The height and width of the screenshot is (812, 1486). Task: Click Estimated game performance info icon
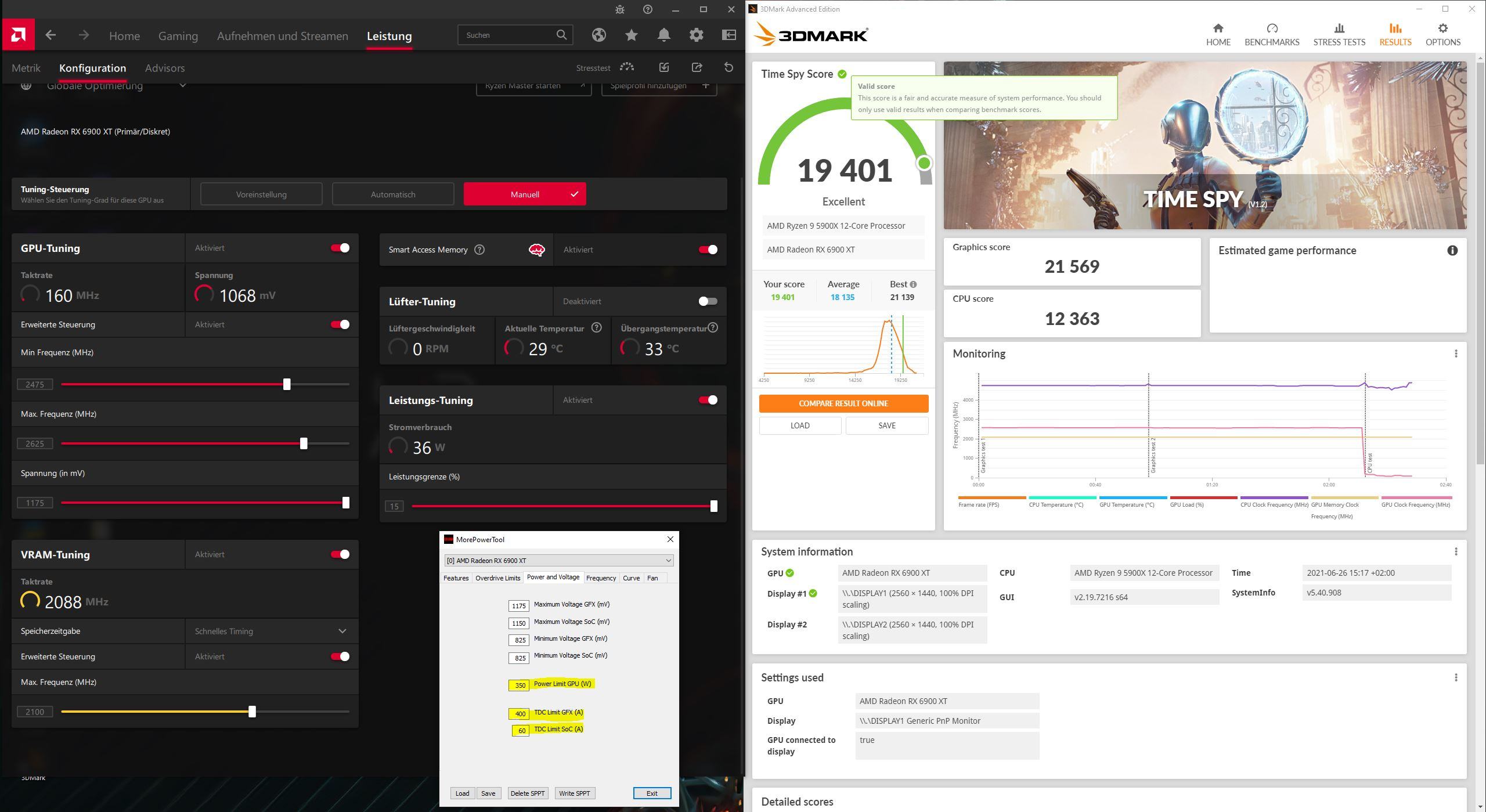point(1452,251)
